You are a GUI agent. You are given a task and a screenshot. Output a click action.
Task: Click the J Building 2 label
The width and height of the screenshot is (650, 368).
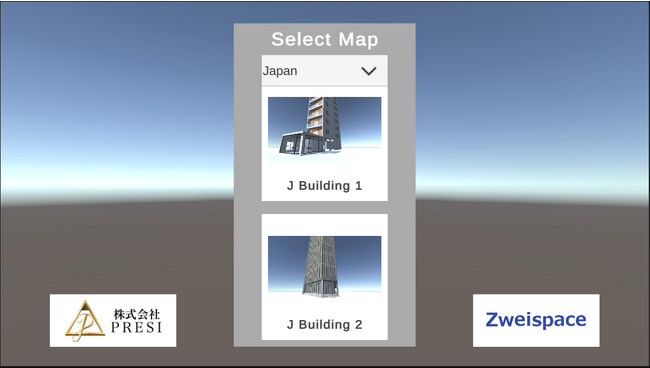point(325,324)
